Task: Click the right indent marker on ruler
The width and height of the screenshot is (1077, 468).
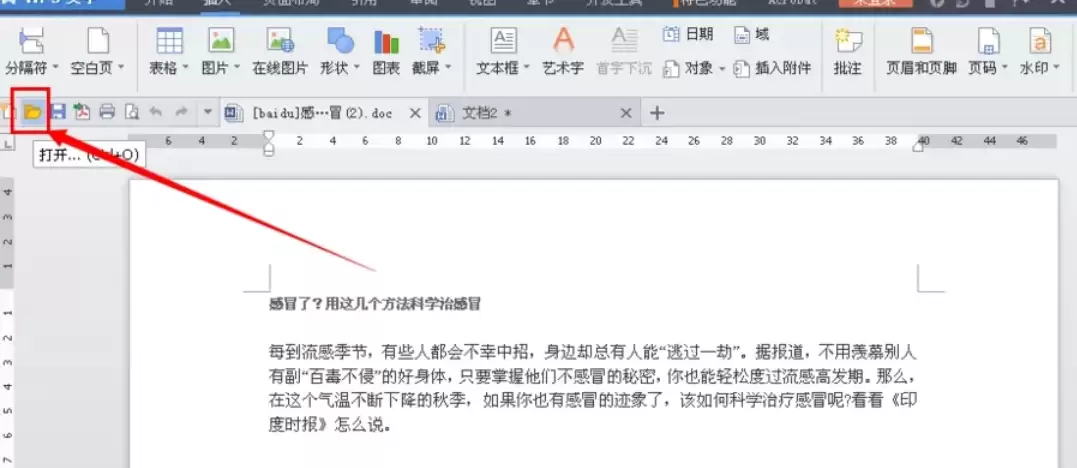Action: [x=918, y=144]
